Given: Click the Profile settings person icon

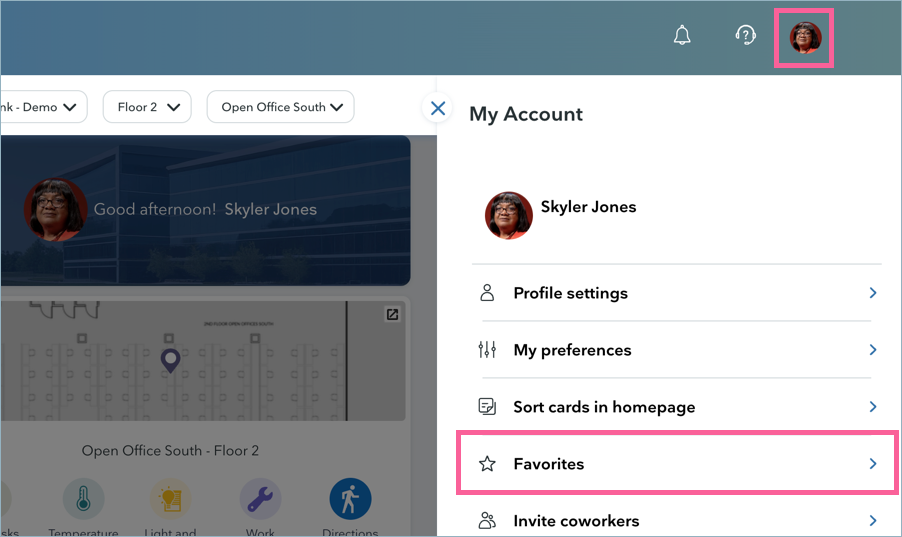Looking at the screenshot, I should pyautogui.click(x=487, y=293).
